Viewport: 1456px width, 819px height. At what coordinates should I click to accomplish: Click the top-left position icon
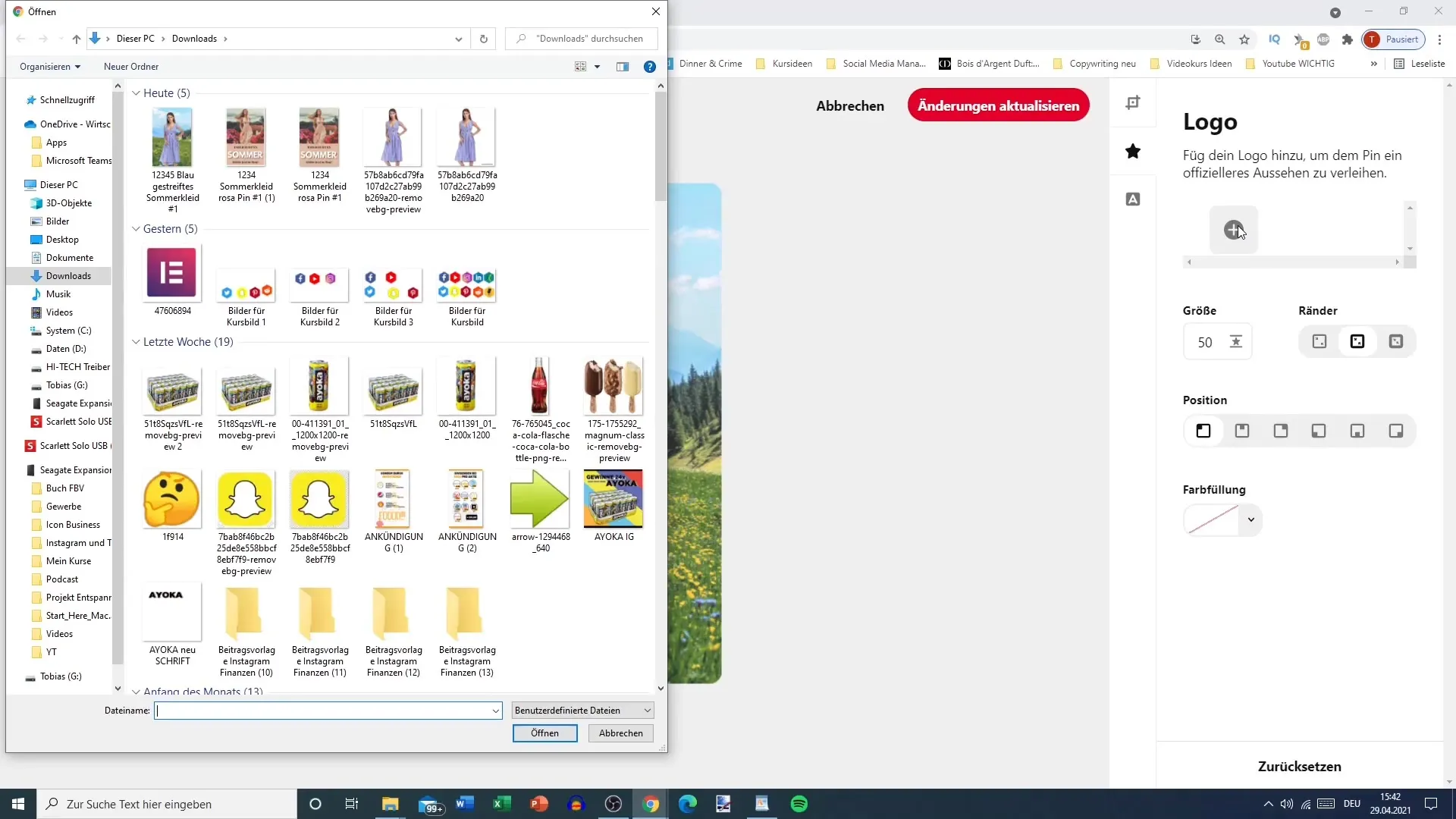(1204, 430)
